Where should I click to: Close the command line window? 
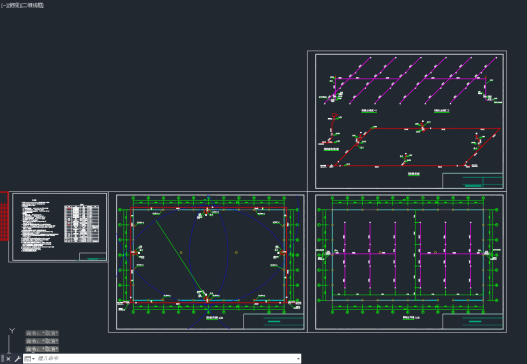click(x=8, y=359)
